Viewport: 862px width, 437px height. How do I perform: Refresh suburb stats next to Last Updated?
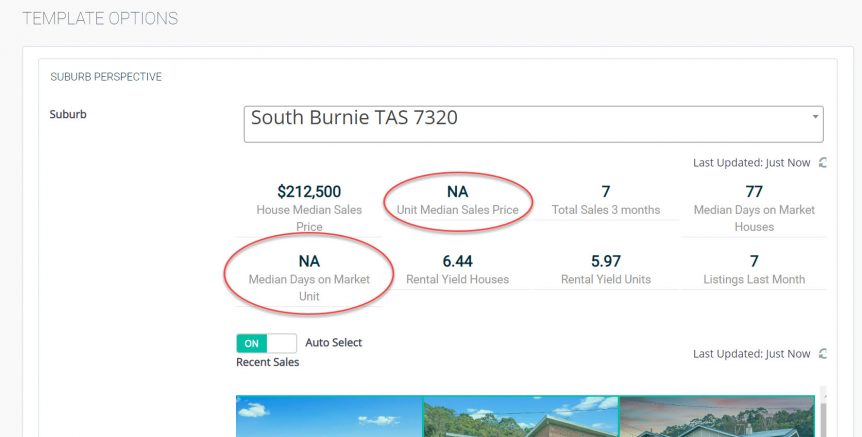822,163
